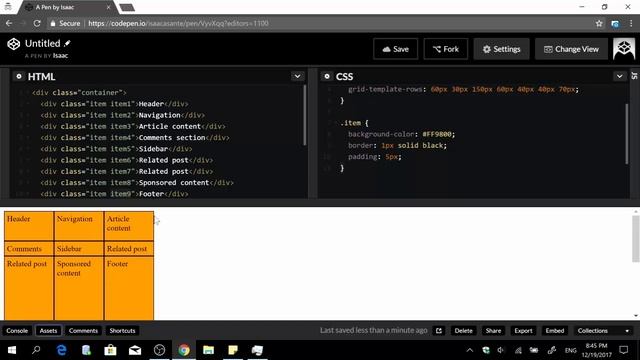
Task: Expand the CSS editor dropdown
Action: tap(620, 76)
